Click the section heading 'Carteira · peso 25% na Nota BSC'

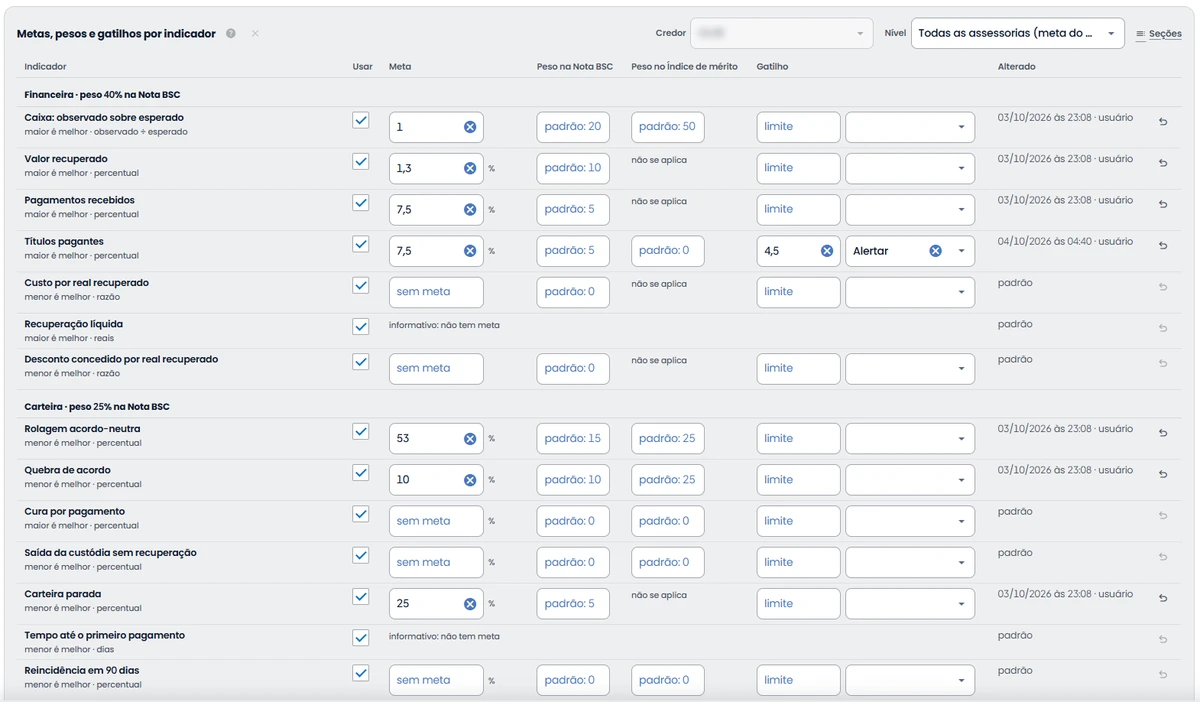point(97,407)
